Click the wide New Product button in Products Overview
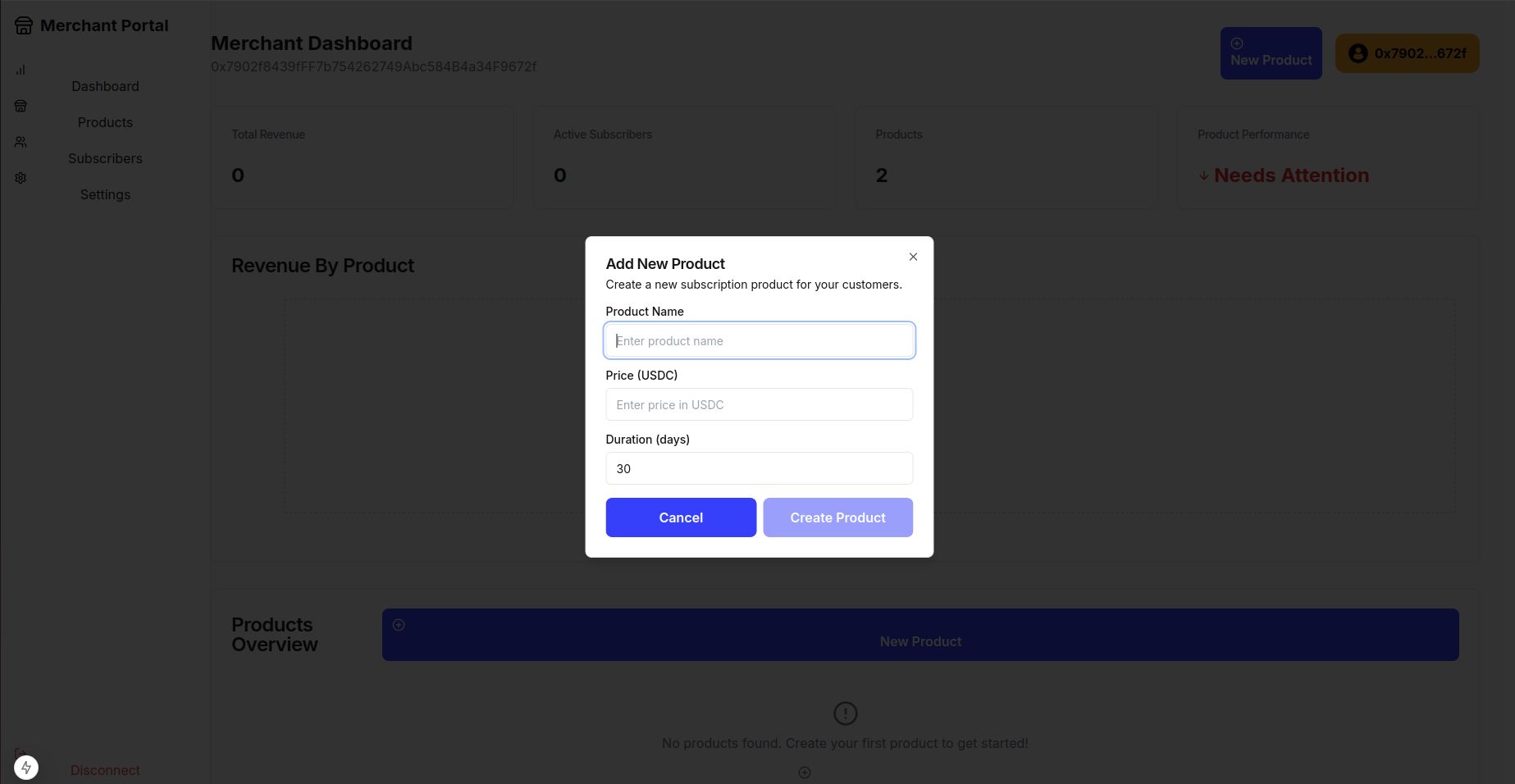 pos(920,635)
